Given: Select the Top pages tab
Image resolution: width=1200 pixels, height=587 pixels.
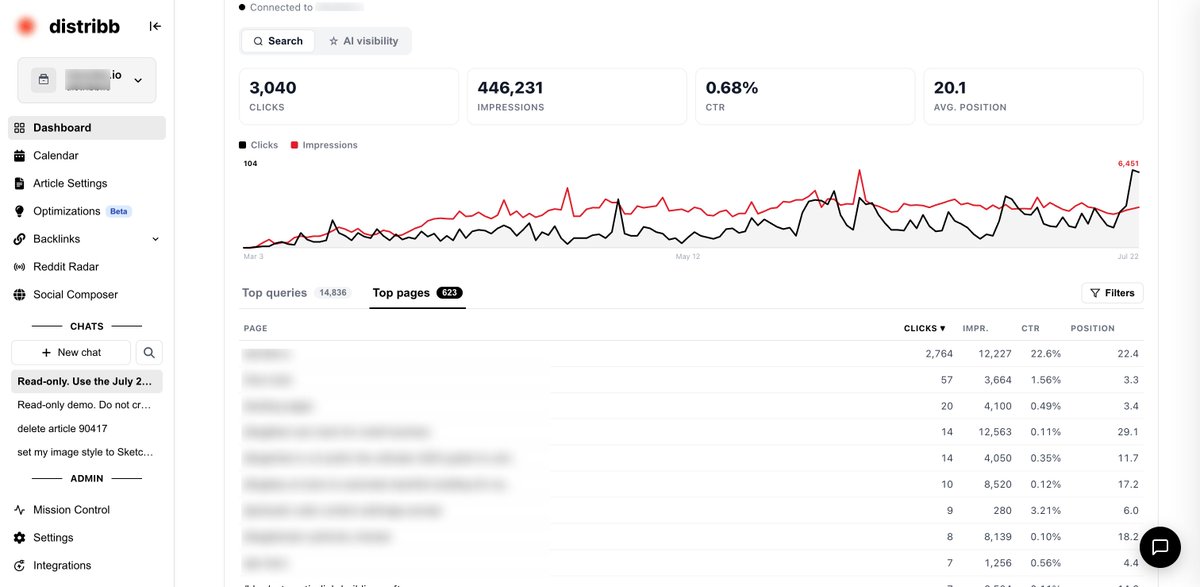Looking at the screenshot, I should click(417, 293).
